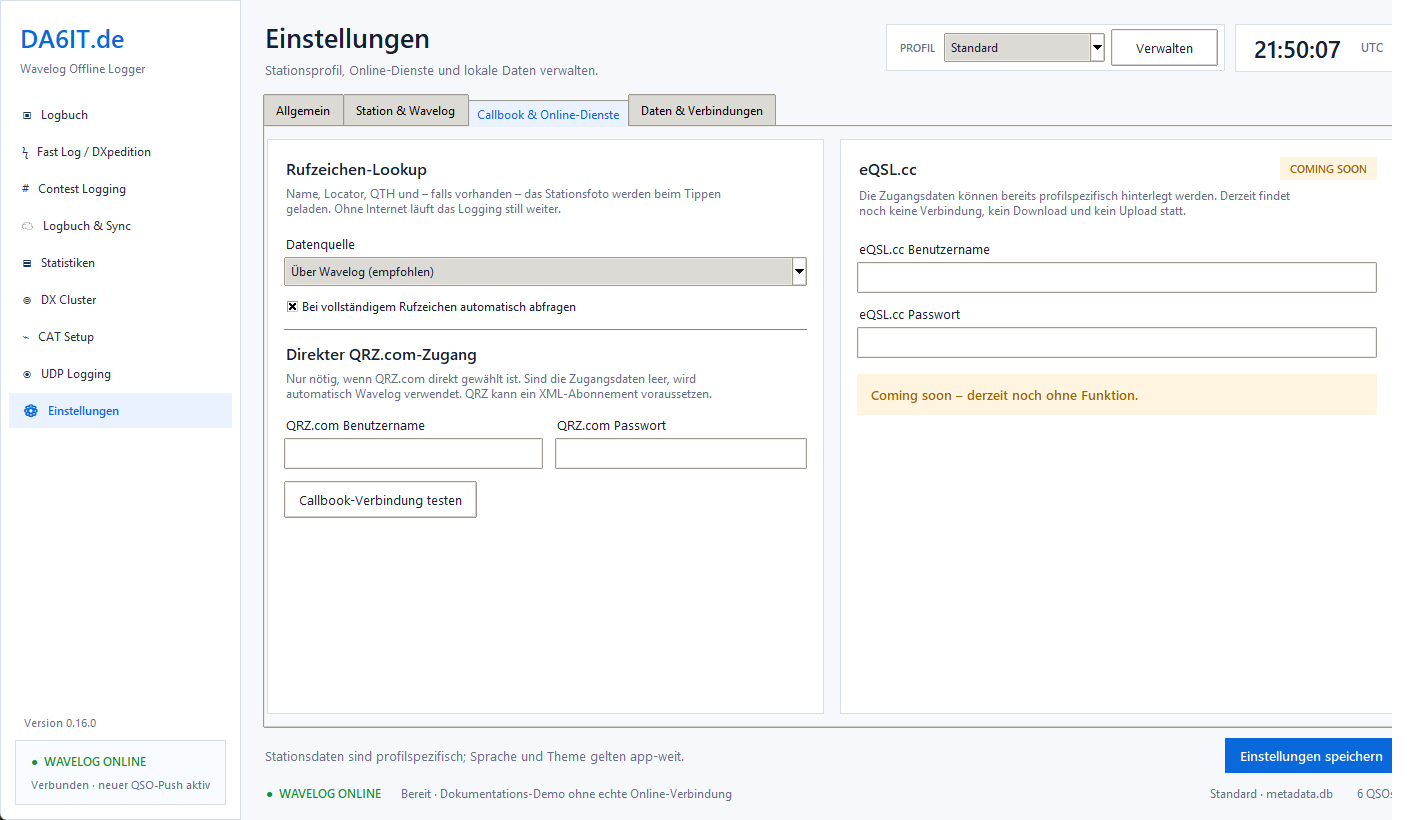Viewport: 1420px width, 820px height.
Task: Switch to the Station & Wavelog tab
Action: click(x=405, y=111)
